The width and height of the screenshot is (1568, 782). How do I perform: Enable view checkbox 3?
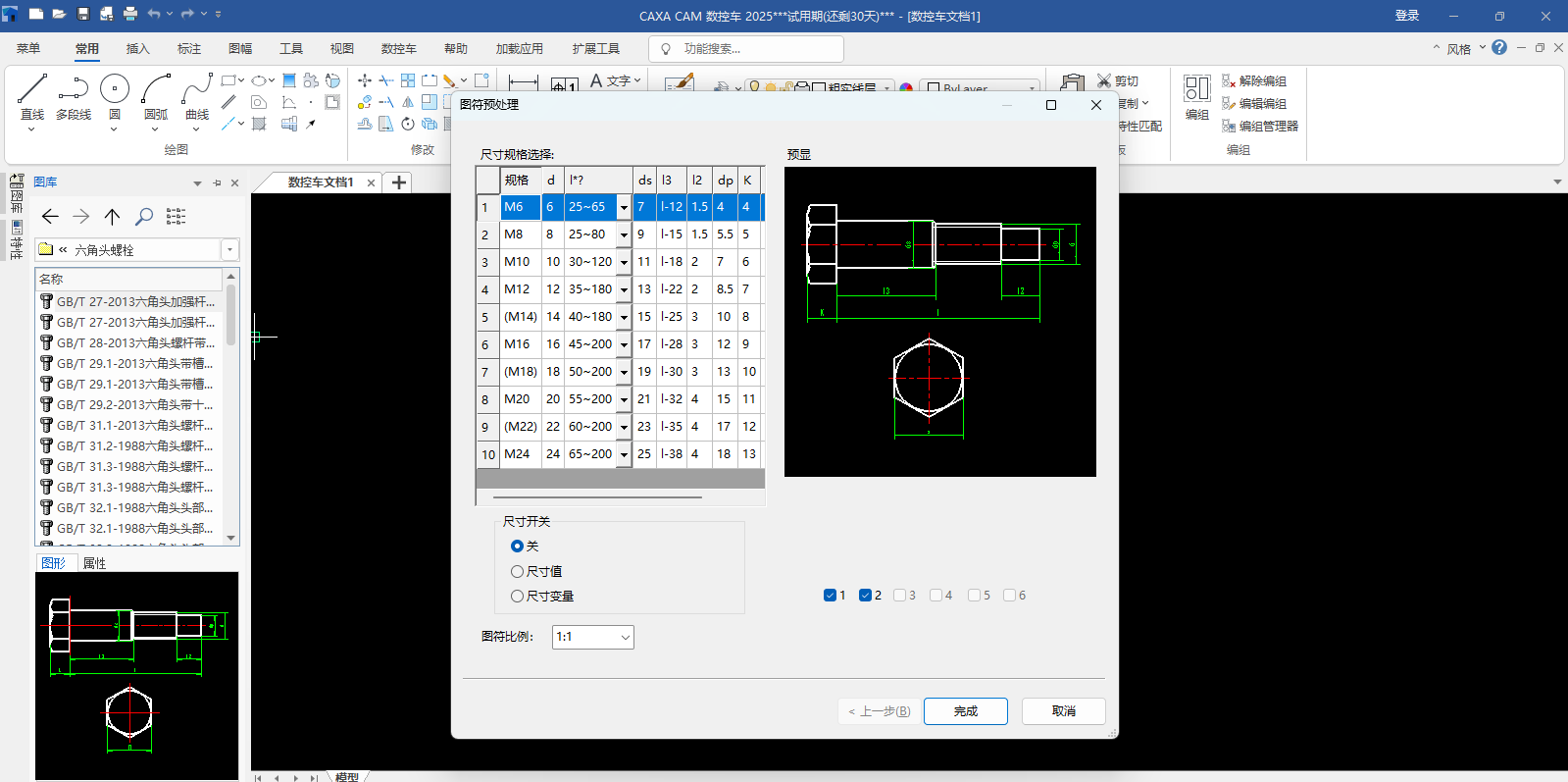900,596
